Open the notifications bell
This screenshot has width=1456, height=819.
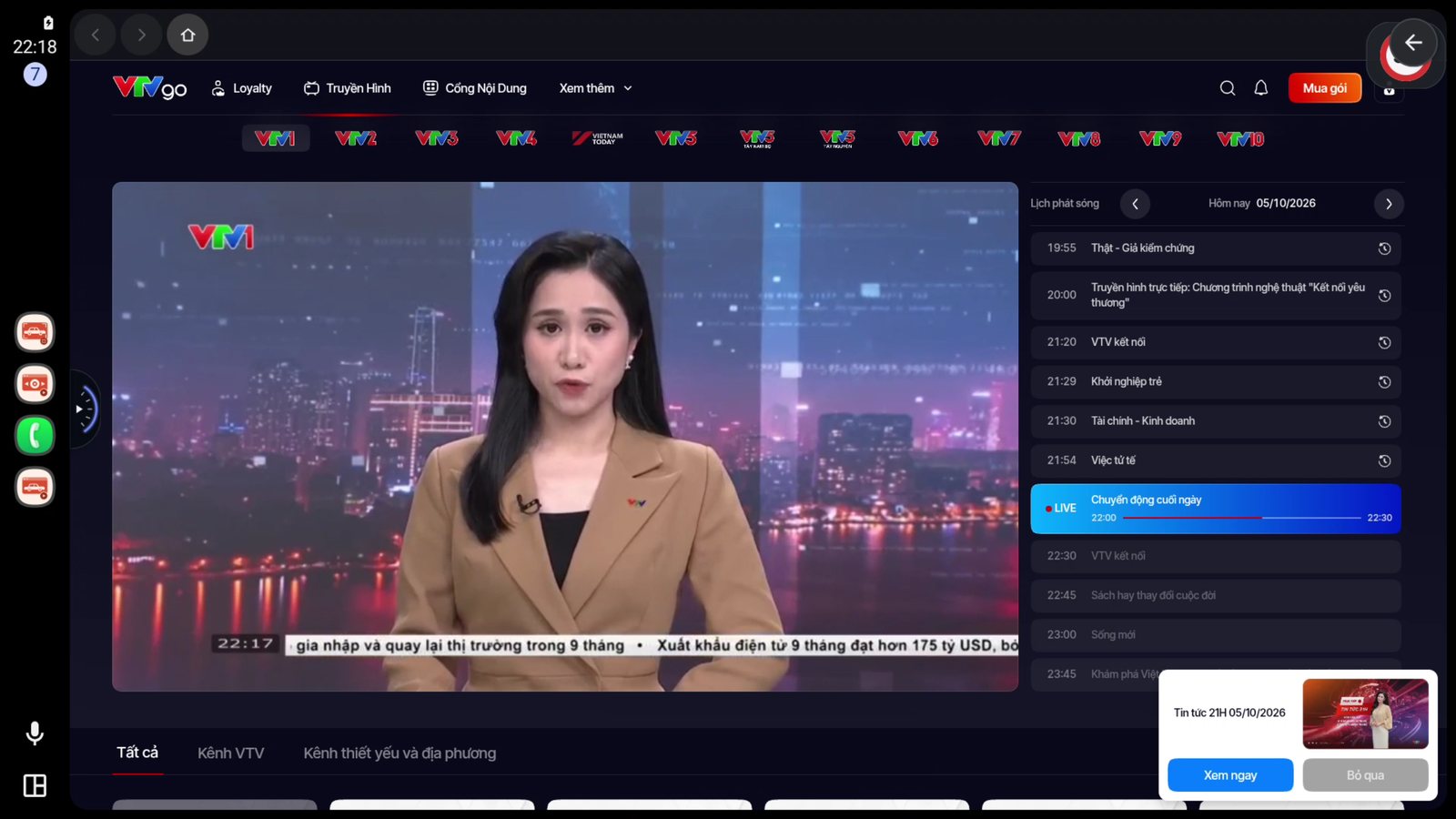(x=1260, y=88)
